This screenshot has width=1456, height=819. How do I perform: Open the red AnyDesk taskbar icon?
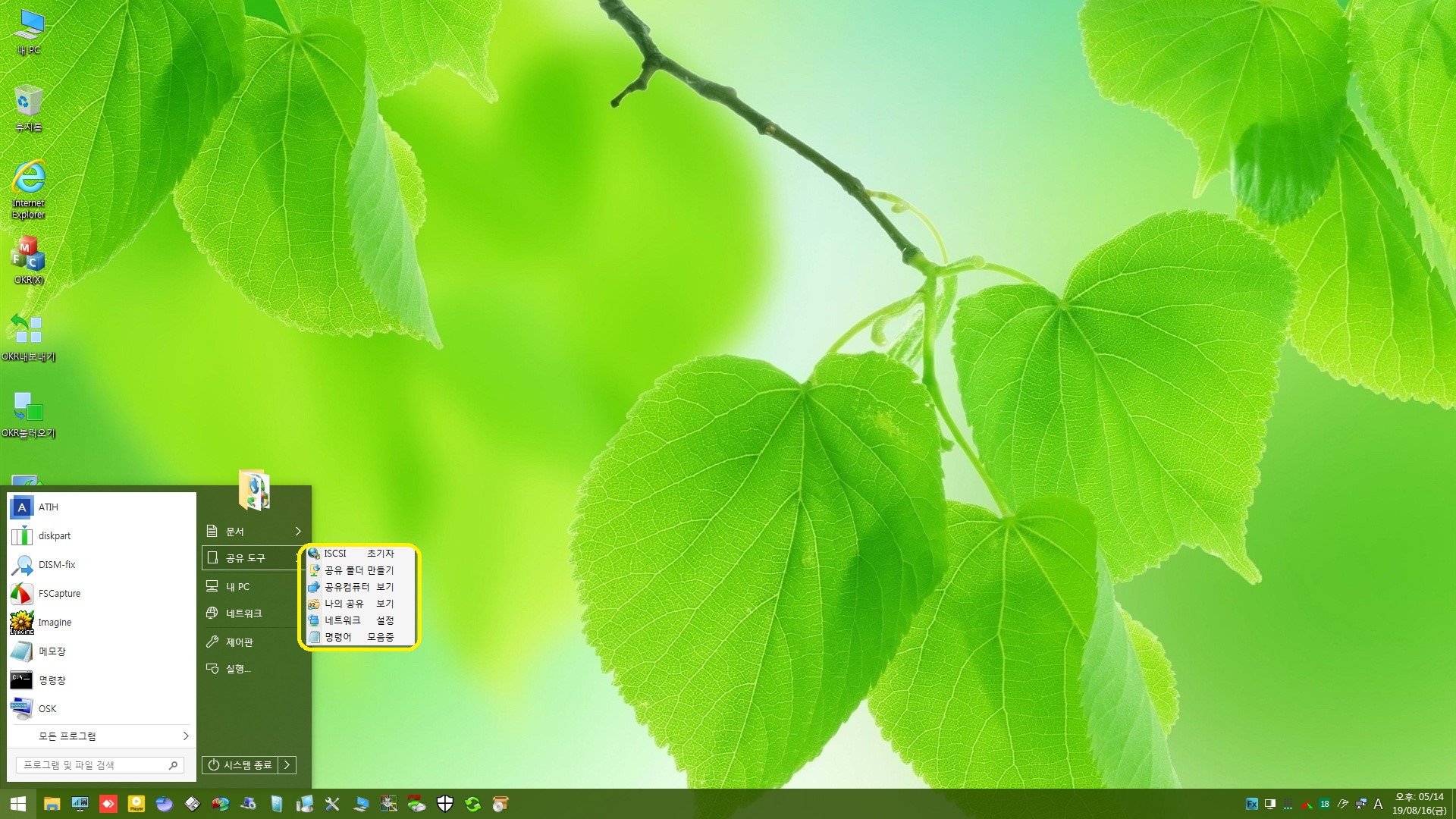click(108, 804)
